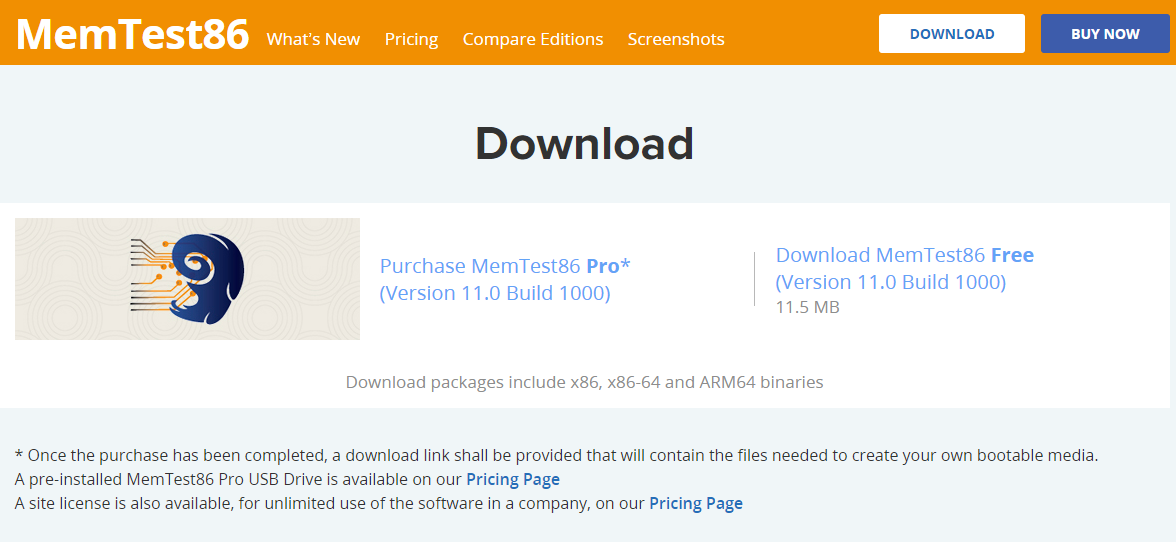The image size is (1176, 542).
Task: Open Compare Editions in the header
Action: [x=532, y=39]
